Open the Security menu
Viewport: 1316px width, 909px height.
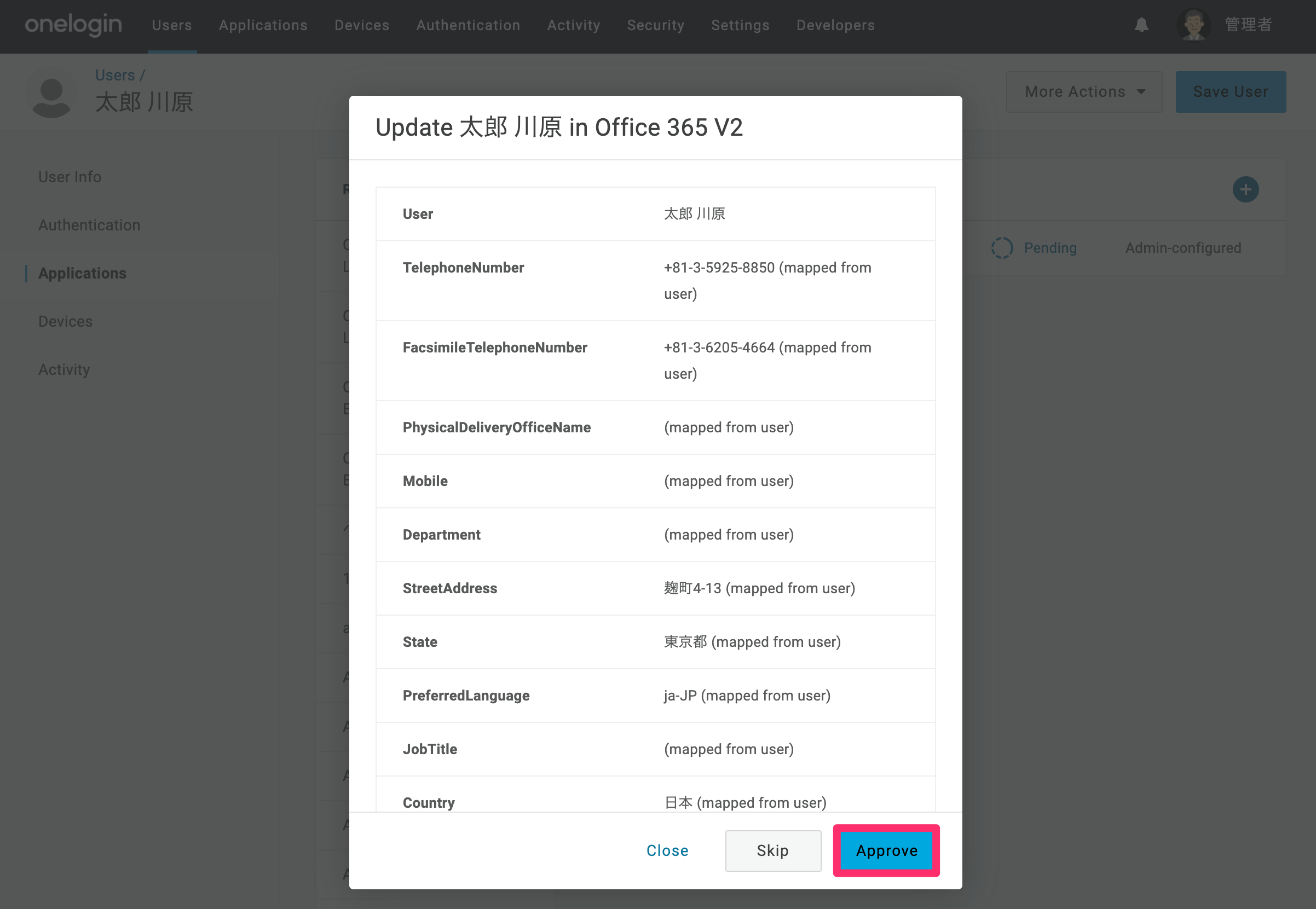click(656, 25)
